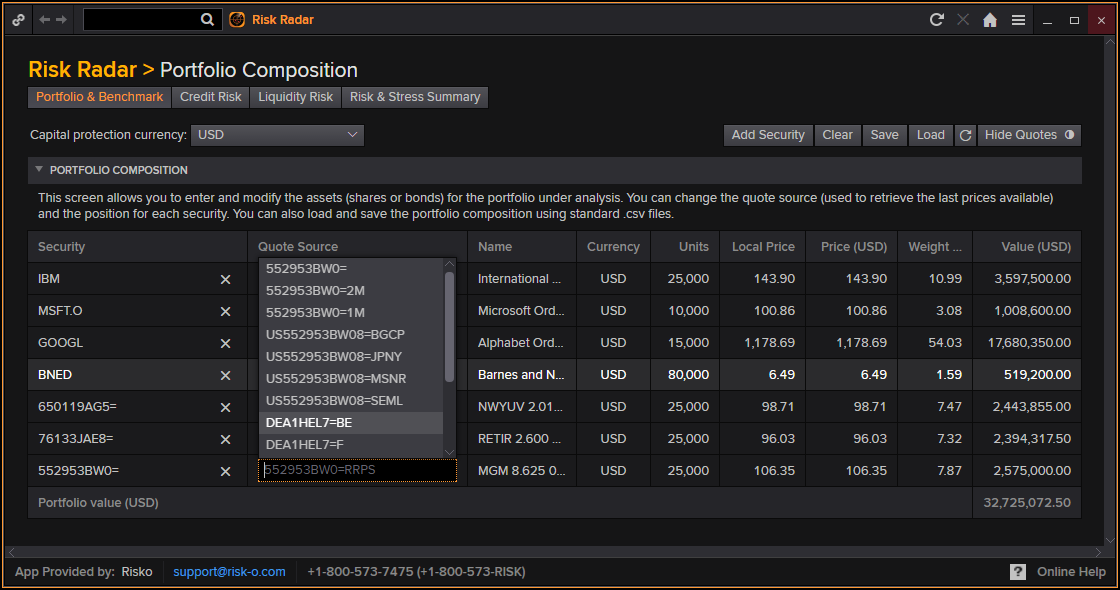Click the quote source list scrollbar thumb
The image size is (1120, 590).
click(449, 326)
